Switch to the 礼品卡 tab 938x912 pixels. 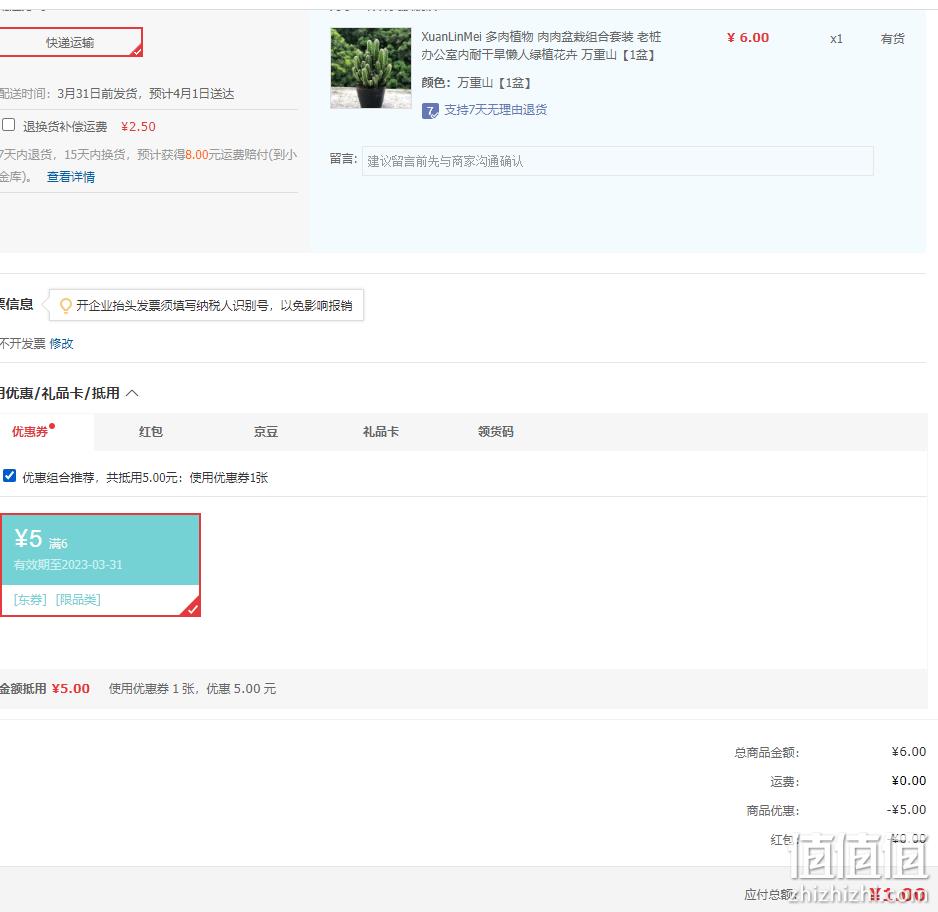pyautogui.click(x=381, y=432)
